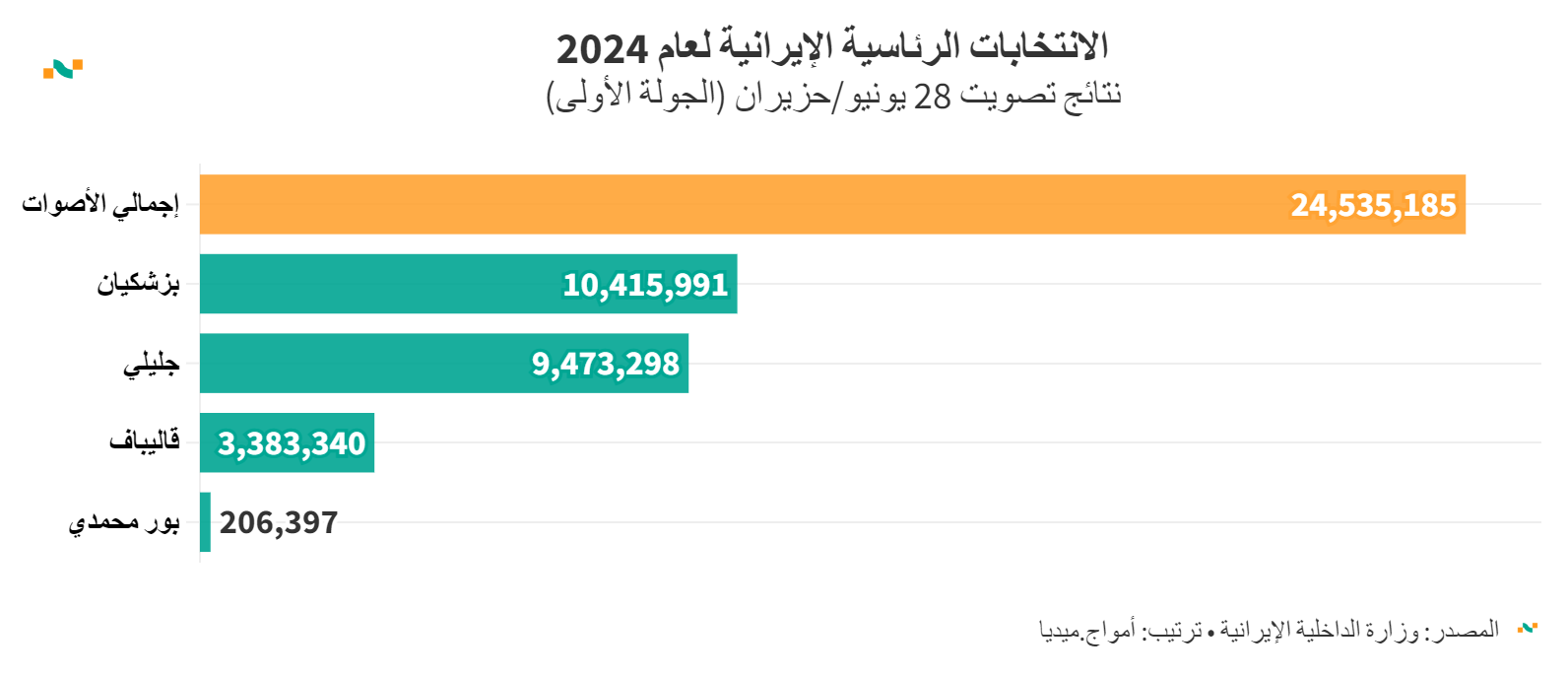Select the بزشكيان axis label
Viewport: 1568px width, 676px height.
pyautogui.click(x=138, y=284)
